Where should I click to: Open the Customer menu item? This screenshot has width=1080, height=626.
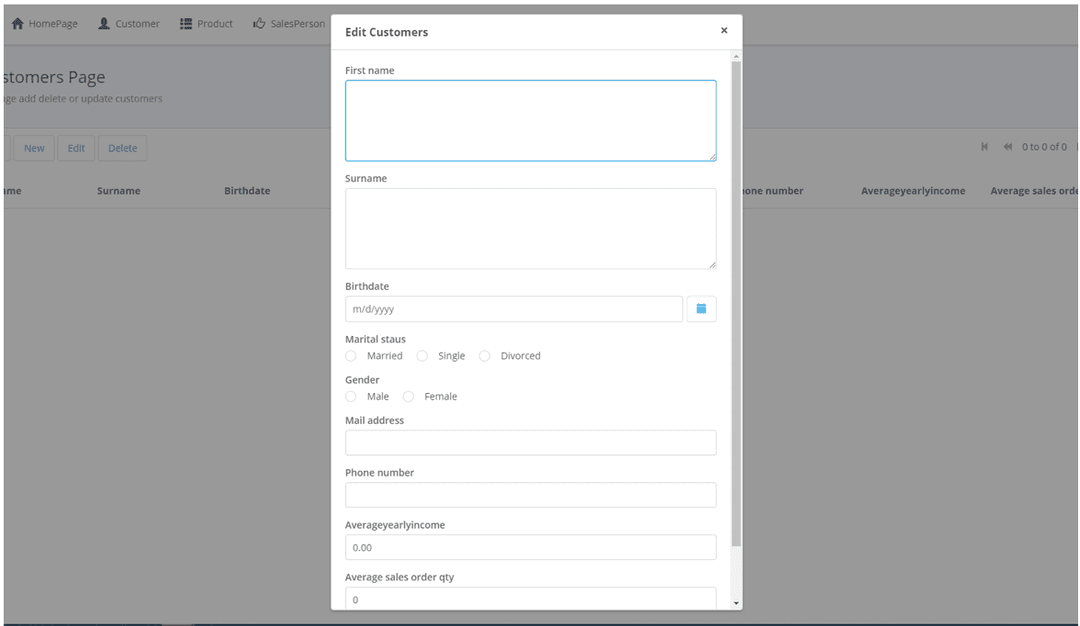(129, 23)
